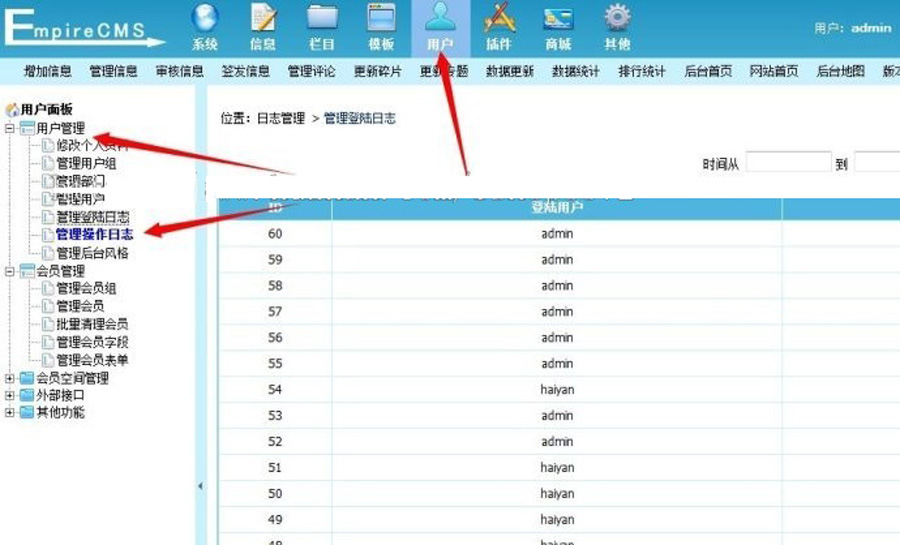Click the 管理登陆日志 breadcrumb link
Screen dimensions: 900x545
coord(359,118)
